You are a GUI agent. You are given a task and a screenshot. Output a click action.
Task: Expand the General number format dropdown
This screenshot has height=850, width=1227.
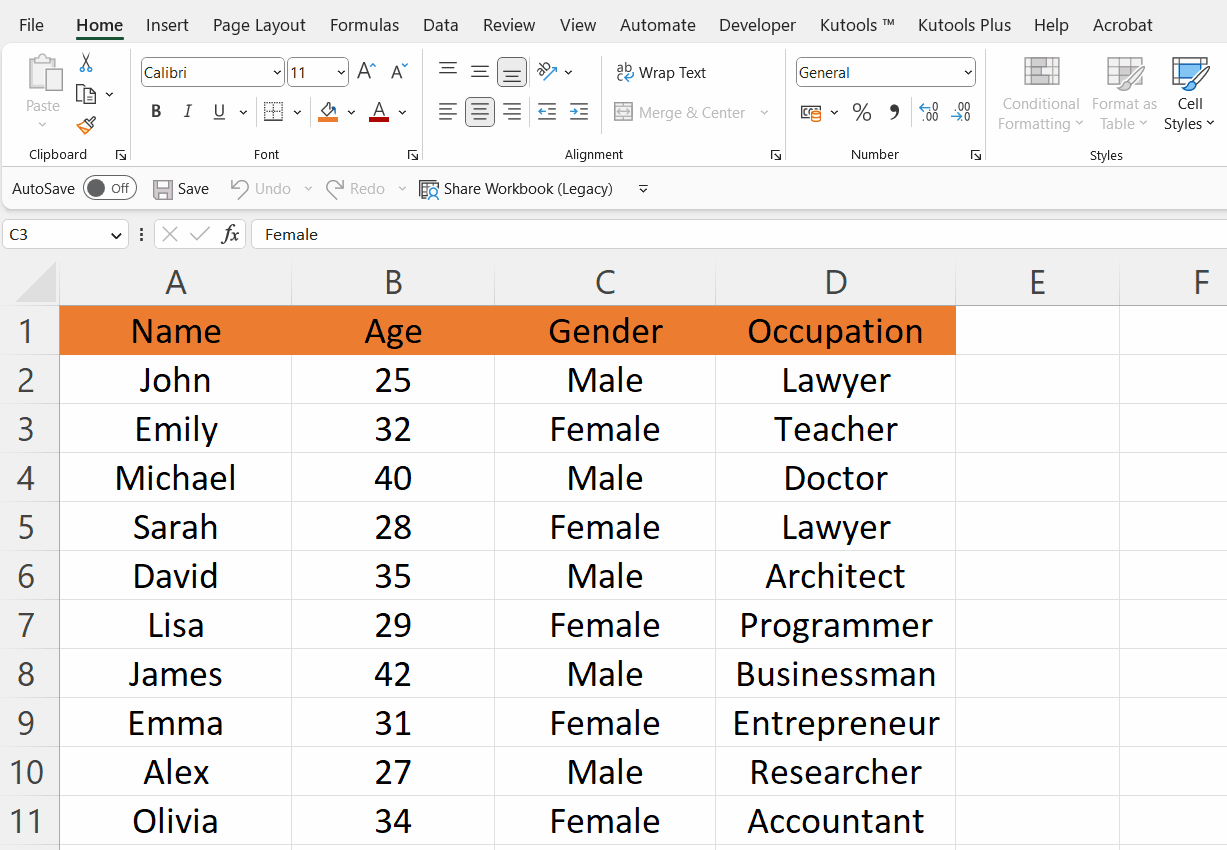tap(967, 72)
